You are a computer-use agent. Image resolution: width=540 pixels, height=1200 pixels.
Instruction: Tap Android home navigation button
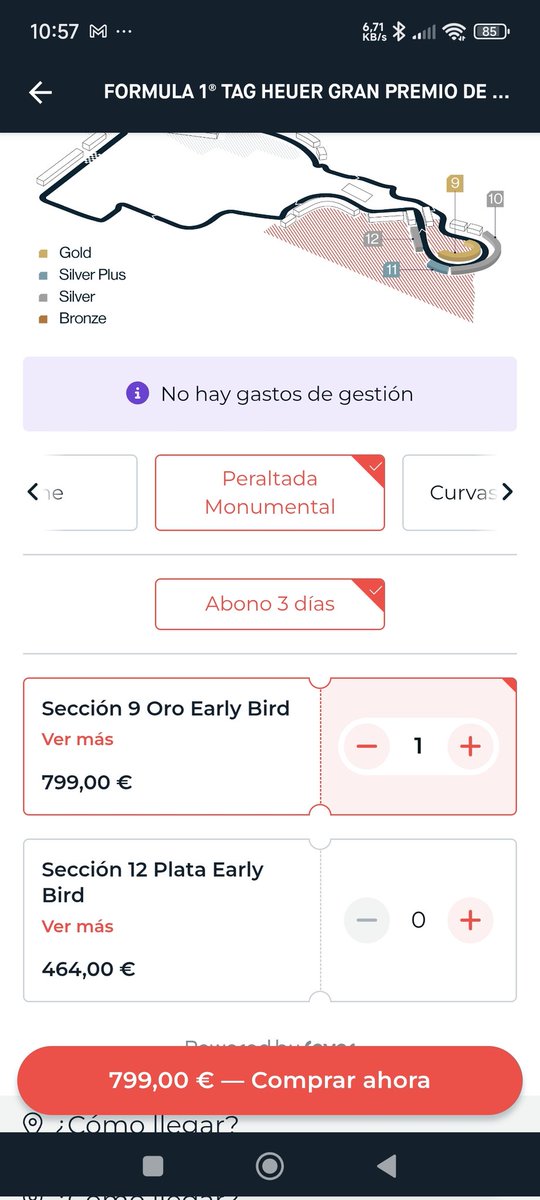[270, 1166]
